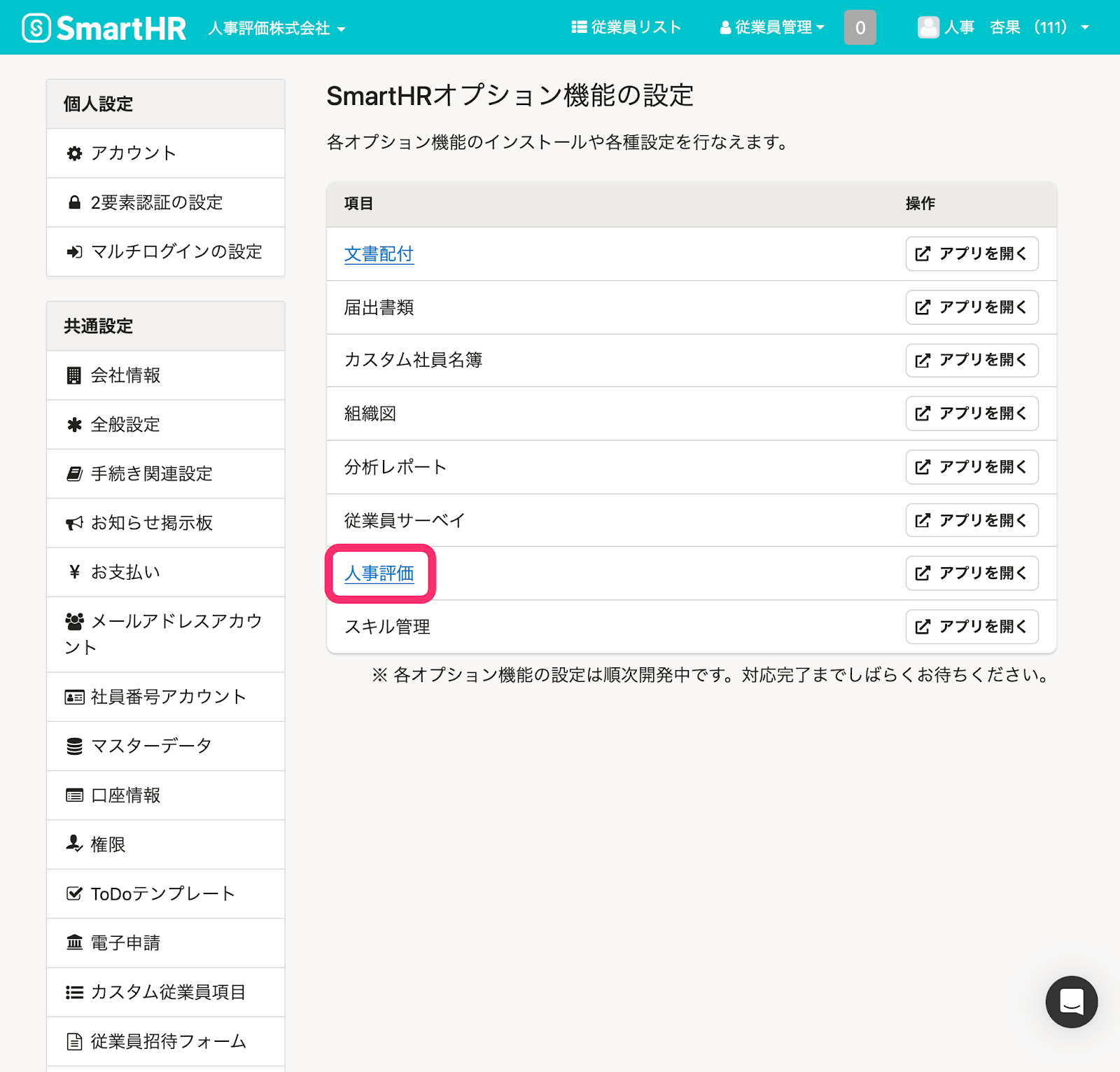This screenshot has width=1120, height=1072.
Task: Click the bank icon beside 電子申請
Action: pyautogui.click(x=74, y=942)
